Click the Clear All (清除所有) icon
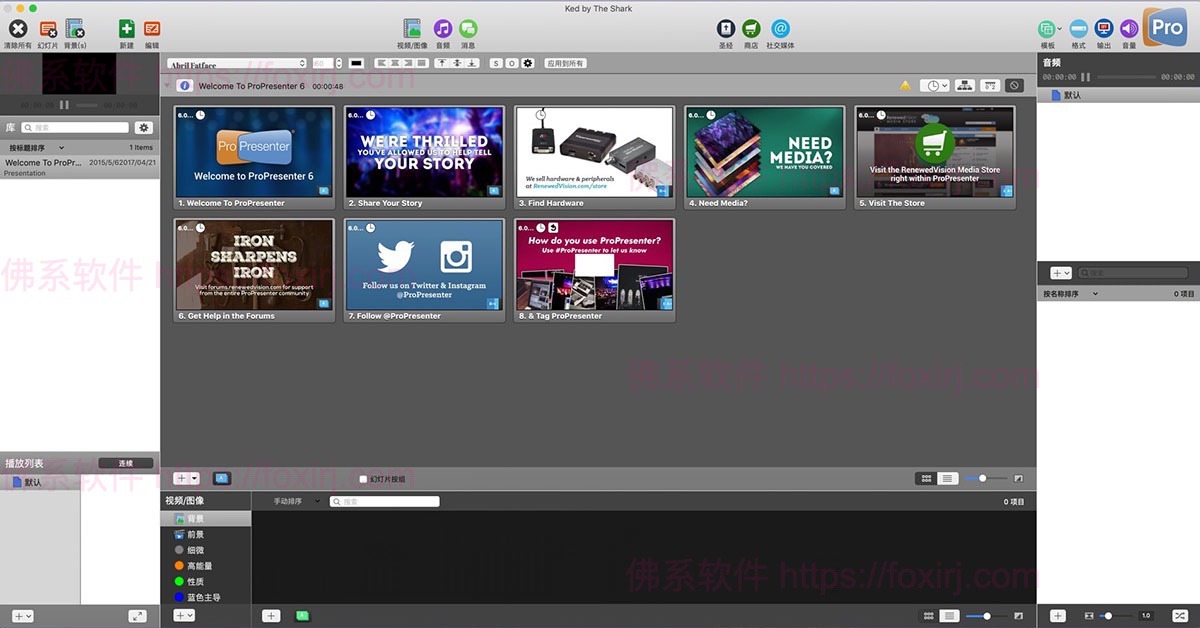The height and width of the screenshot is (628, 1200). click(x=17, y=29)
